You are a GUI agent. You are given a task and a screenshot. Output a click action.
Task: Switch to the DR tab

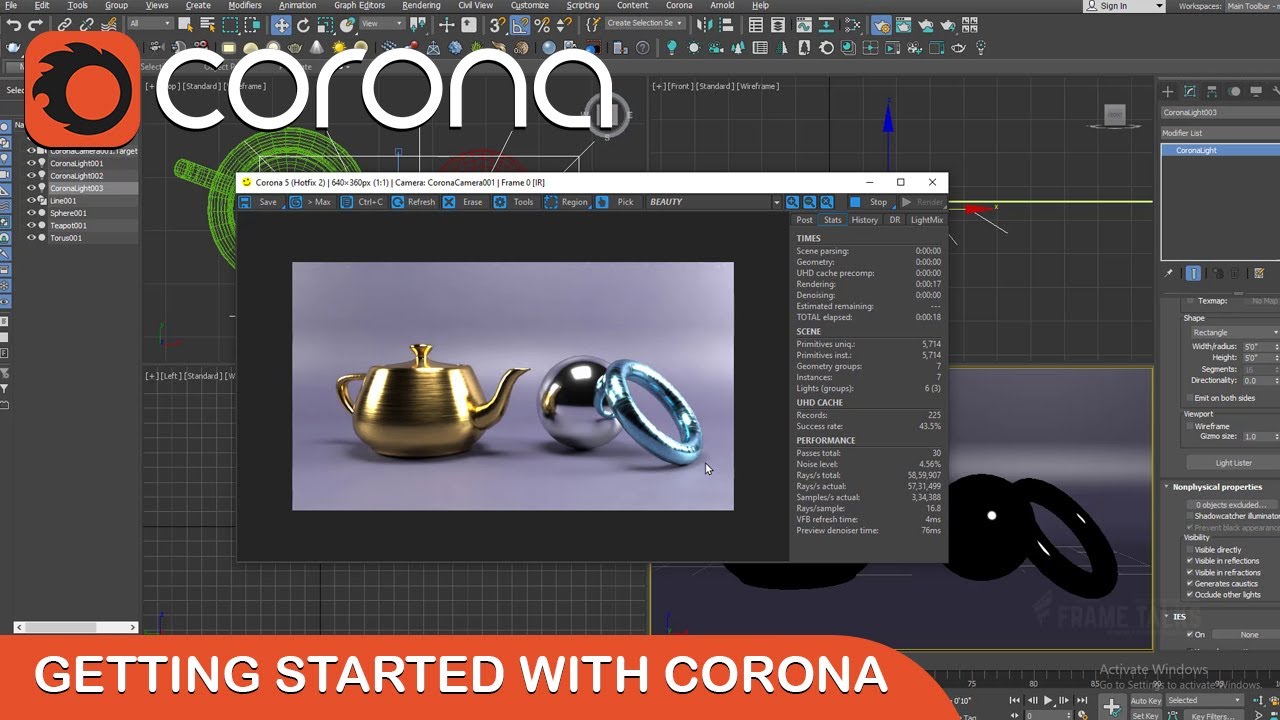[895, 220]
